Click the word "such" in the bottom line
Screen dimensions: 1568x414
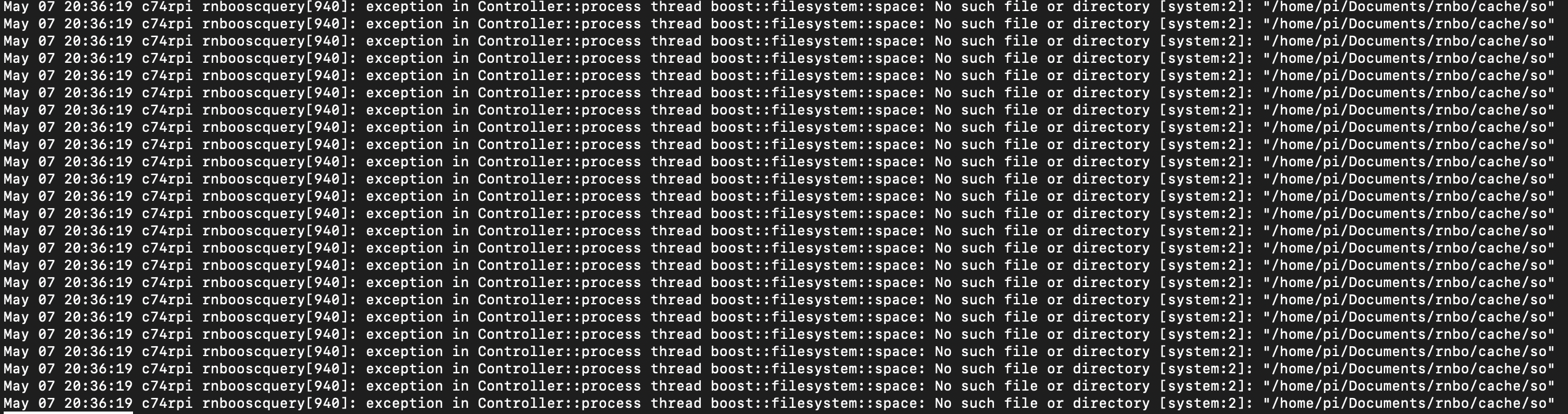977,404
